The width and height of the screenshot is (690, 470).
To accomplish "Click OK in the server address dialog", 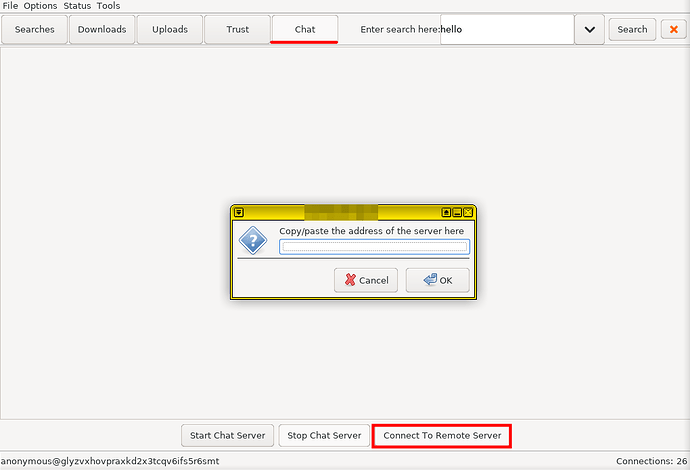I will 437,280.
